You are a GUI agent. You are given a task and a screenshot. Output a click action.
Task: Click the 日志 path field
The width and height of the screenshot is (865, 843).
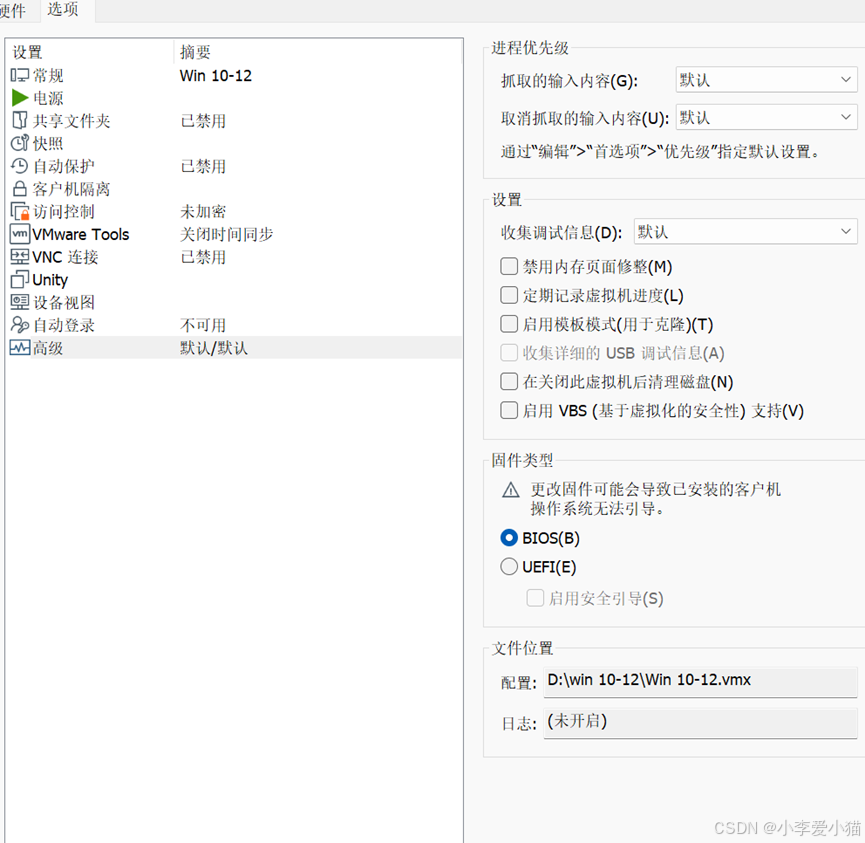700,722
